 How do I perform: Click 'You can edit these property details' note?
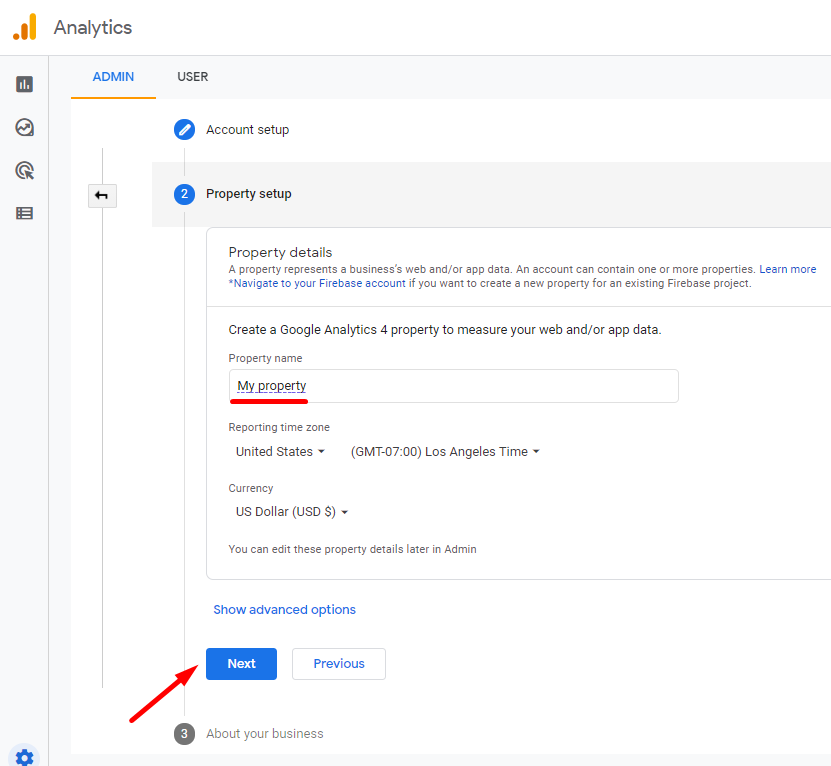tap(352, 549)
